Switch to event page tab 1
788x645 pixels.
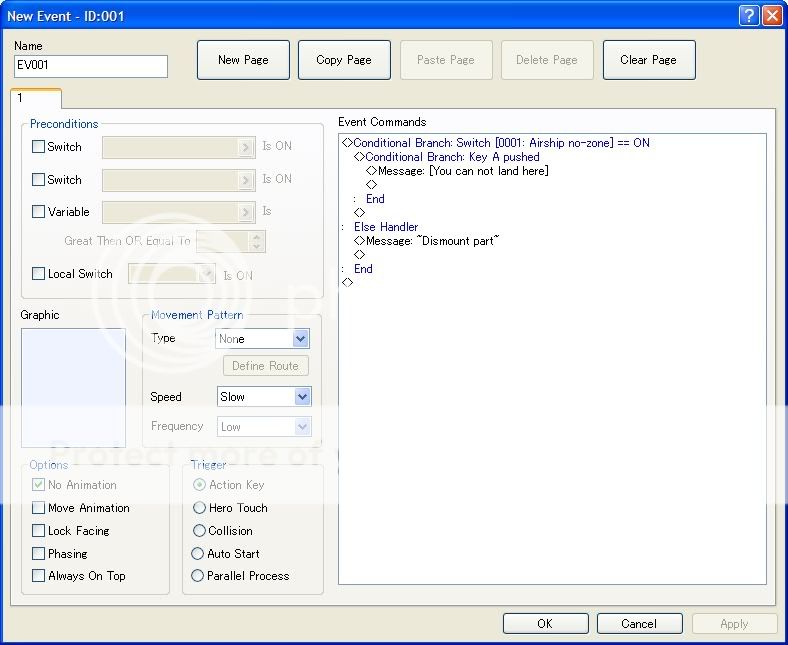[x=35, y=99]
